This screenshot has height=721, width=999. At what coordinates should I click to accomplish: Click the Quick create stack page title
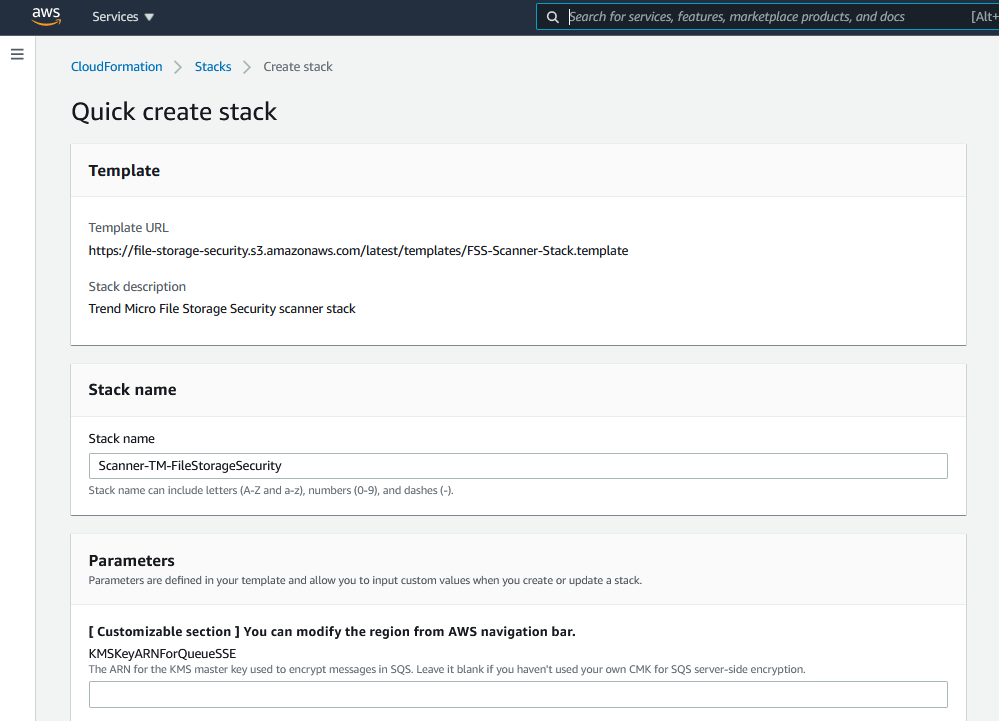coord(174,112)
